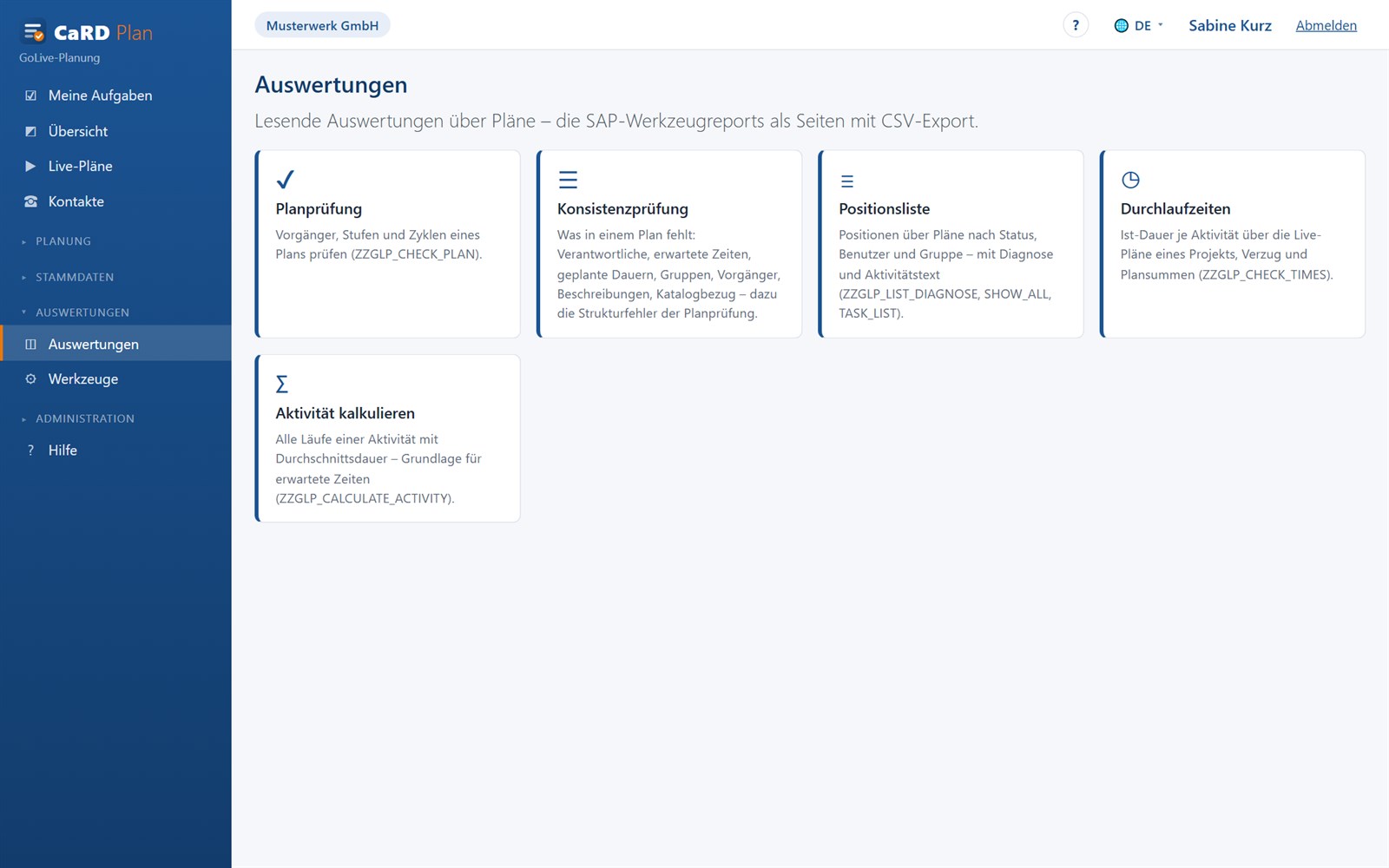The height and width of the screenshot is (868, 1389).
Task: Click the Aktivität kalkulieren sigma icon
Action: 282,384
